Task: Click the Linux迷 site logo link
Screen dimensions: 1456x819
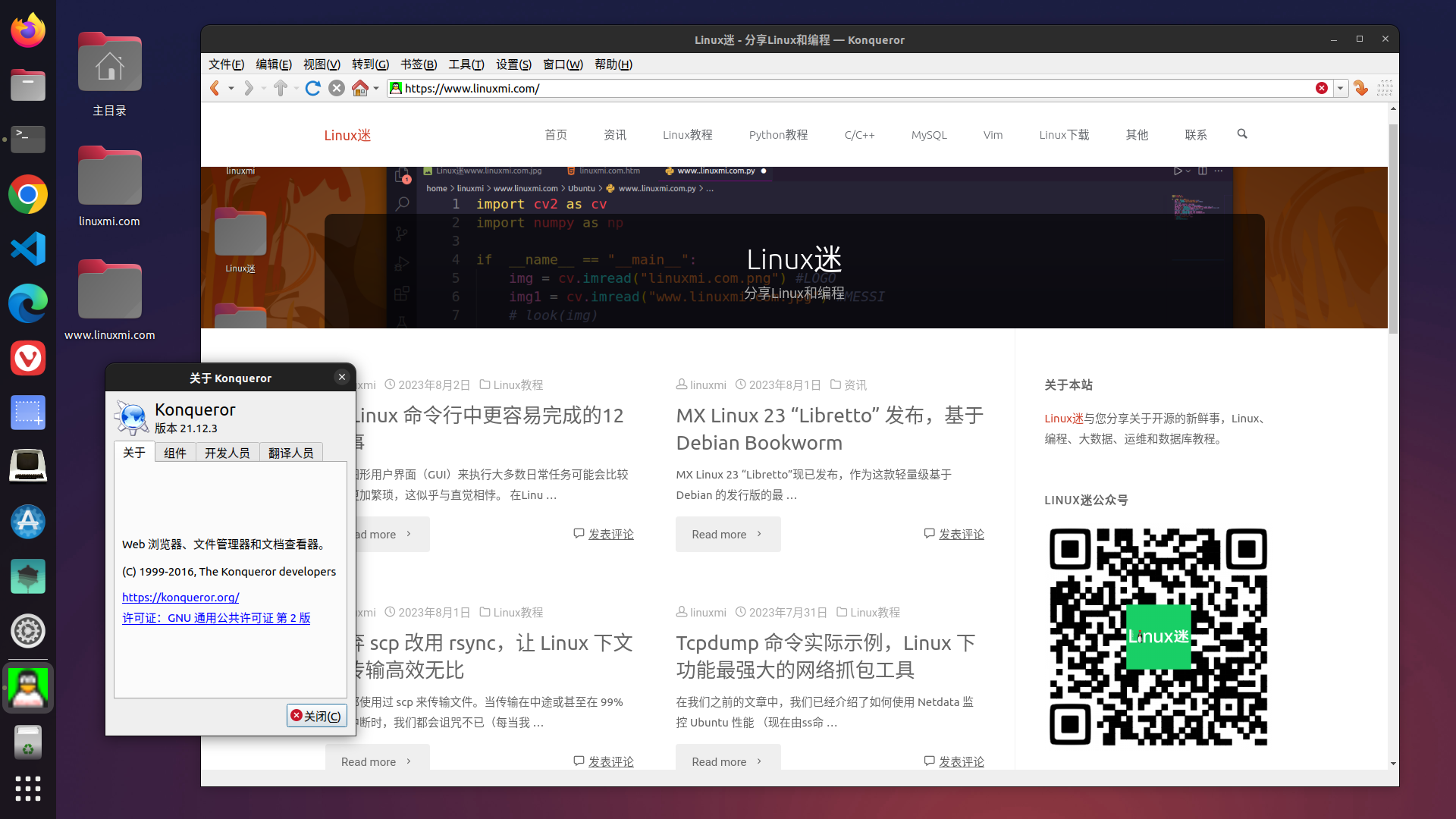Action: tap(347, 135)
